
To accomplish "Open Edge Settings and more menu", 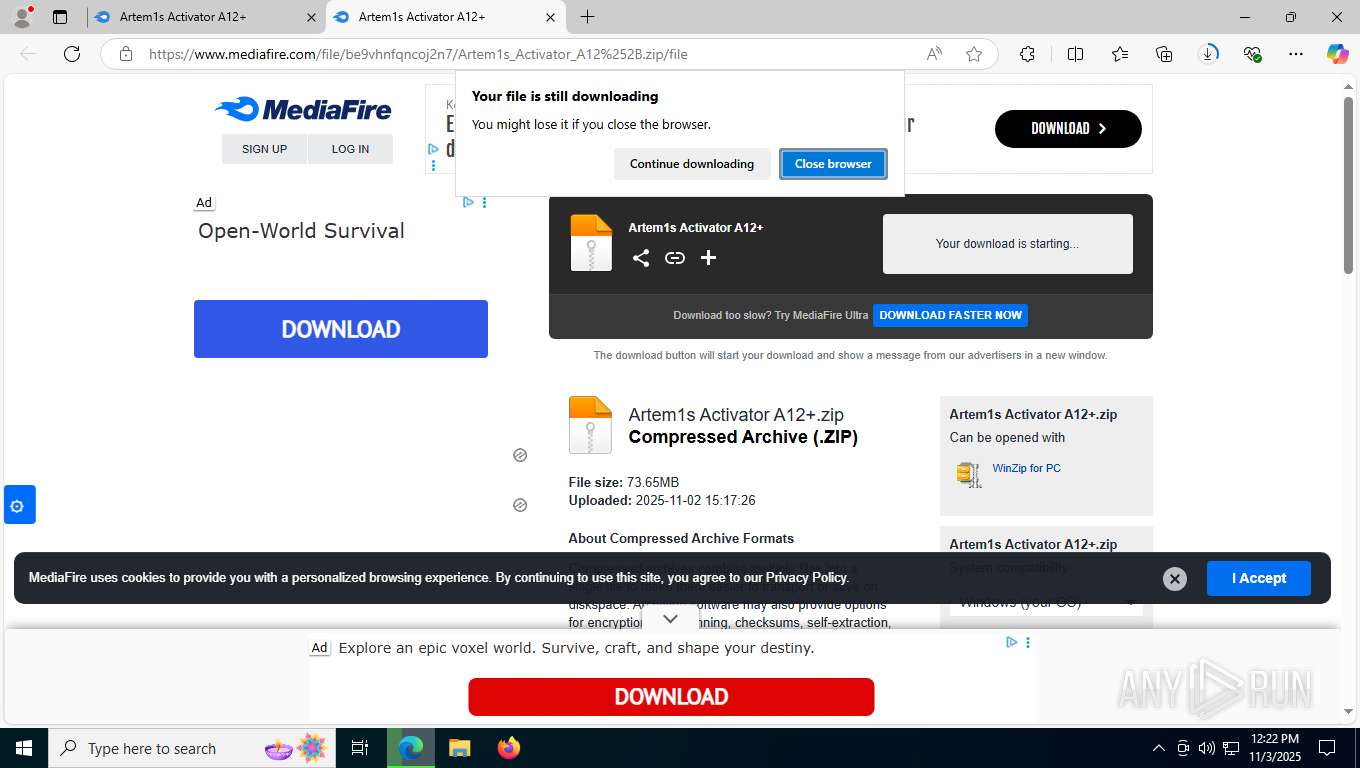I will pos(1296,54).
